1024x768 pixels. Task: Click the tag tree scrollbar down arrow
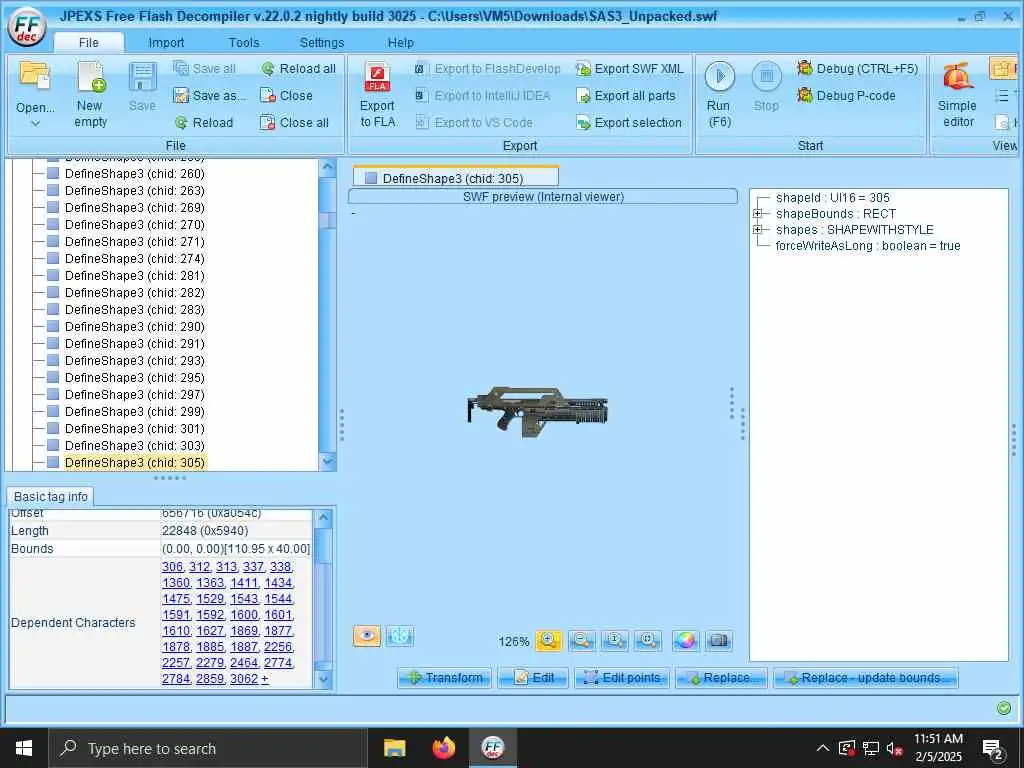click(x=327, y=461)
